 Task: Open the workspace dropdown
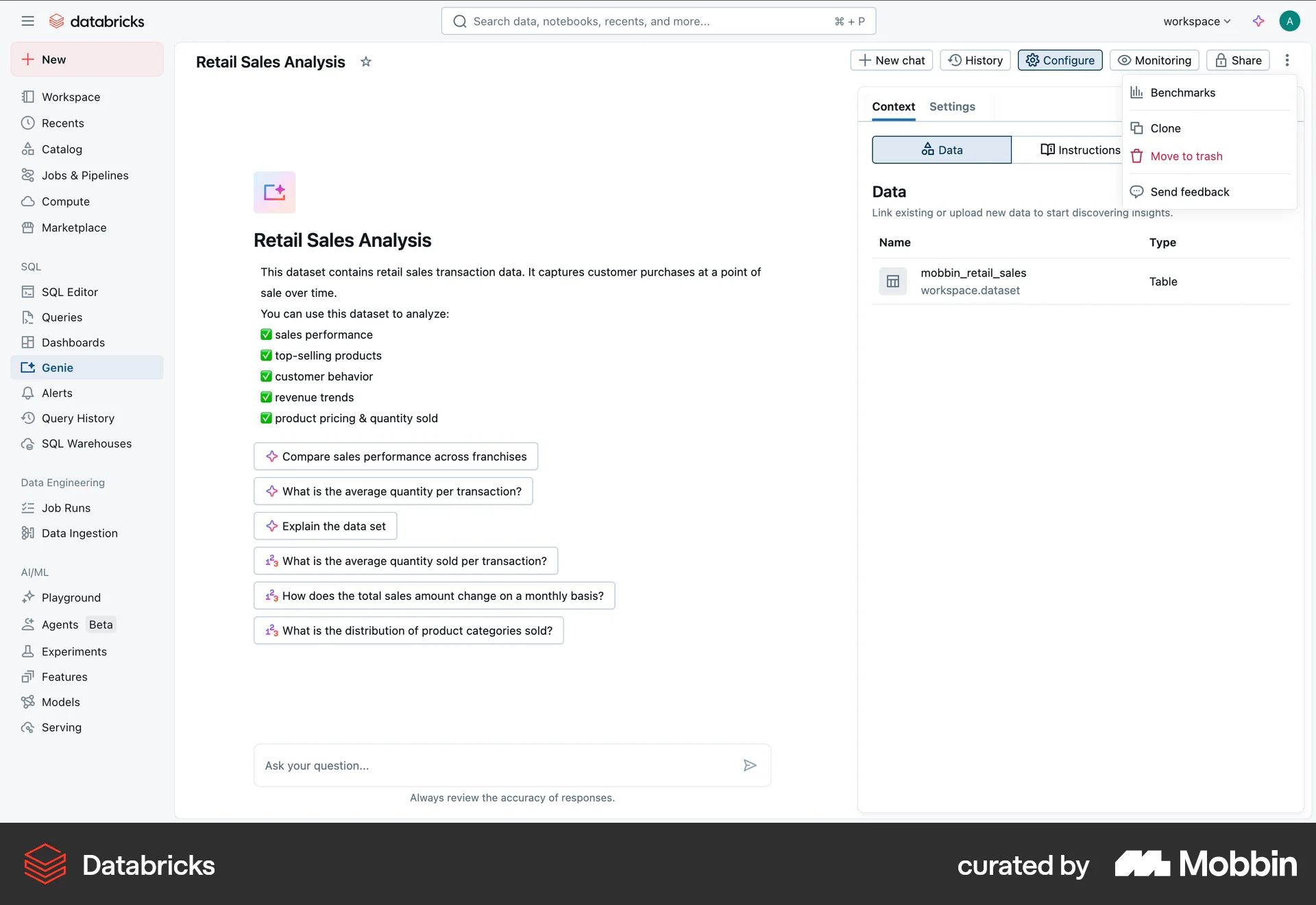[x=1195, y=21]
